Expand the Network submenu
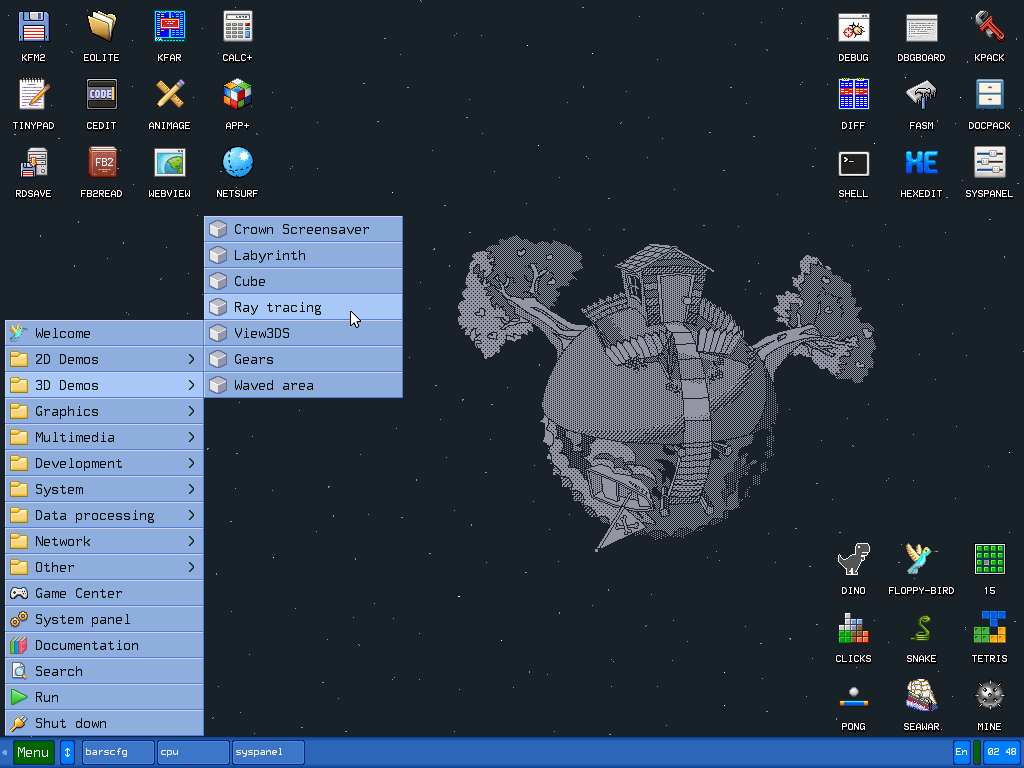Image resolution: width=1024 pixels, height=768 pixels. 104,541
